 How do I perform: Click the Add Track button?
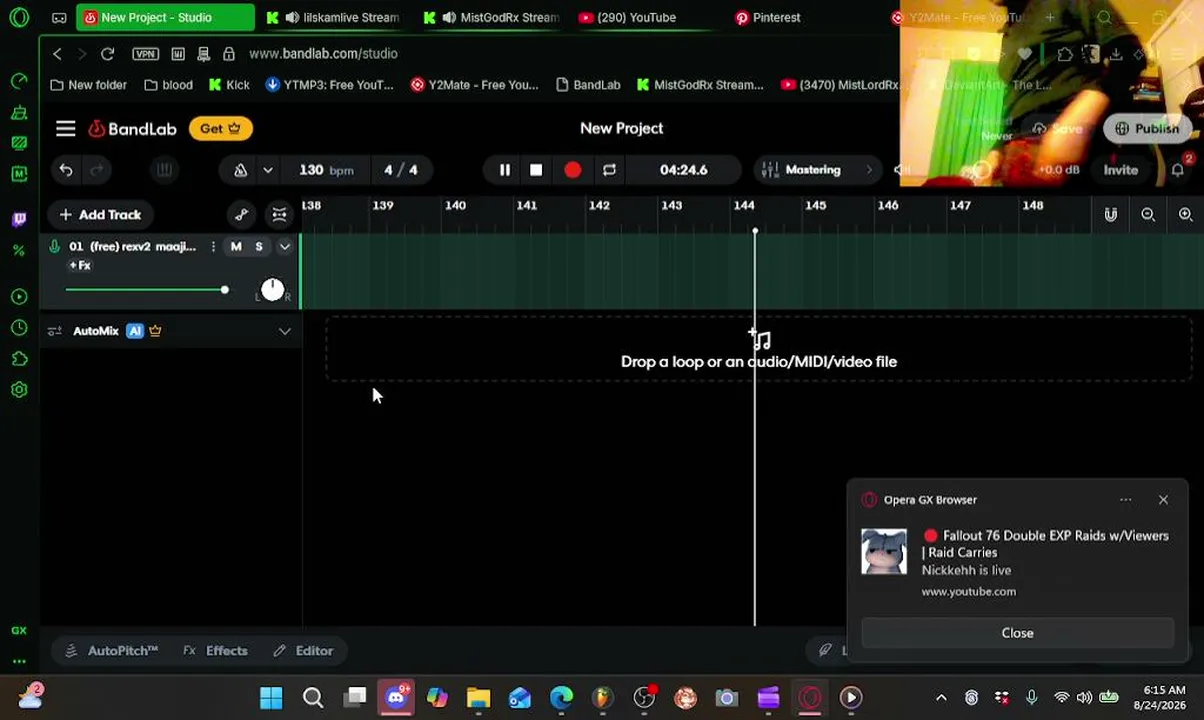pyautogui.click(x=100, y=215)
